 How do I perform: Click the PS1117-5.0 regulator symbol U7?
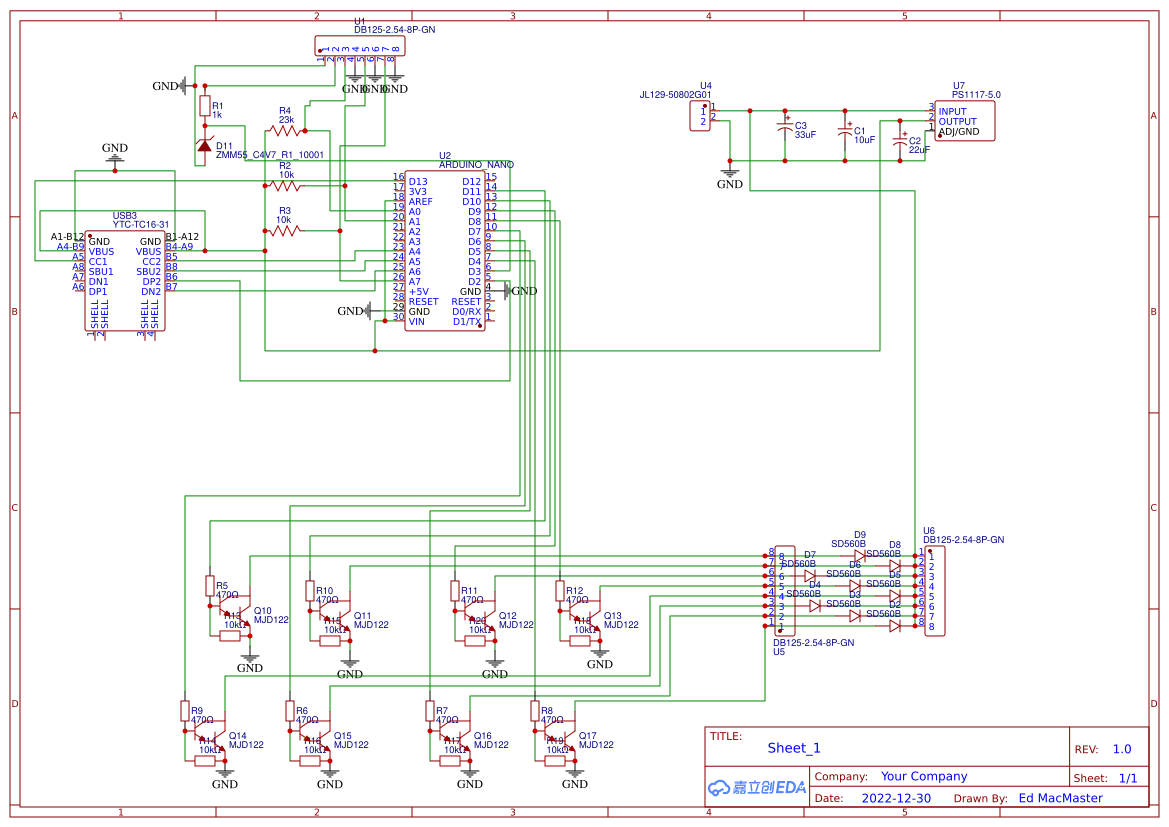963,120
